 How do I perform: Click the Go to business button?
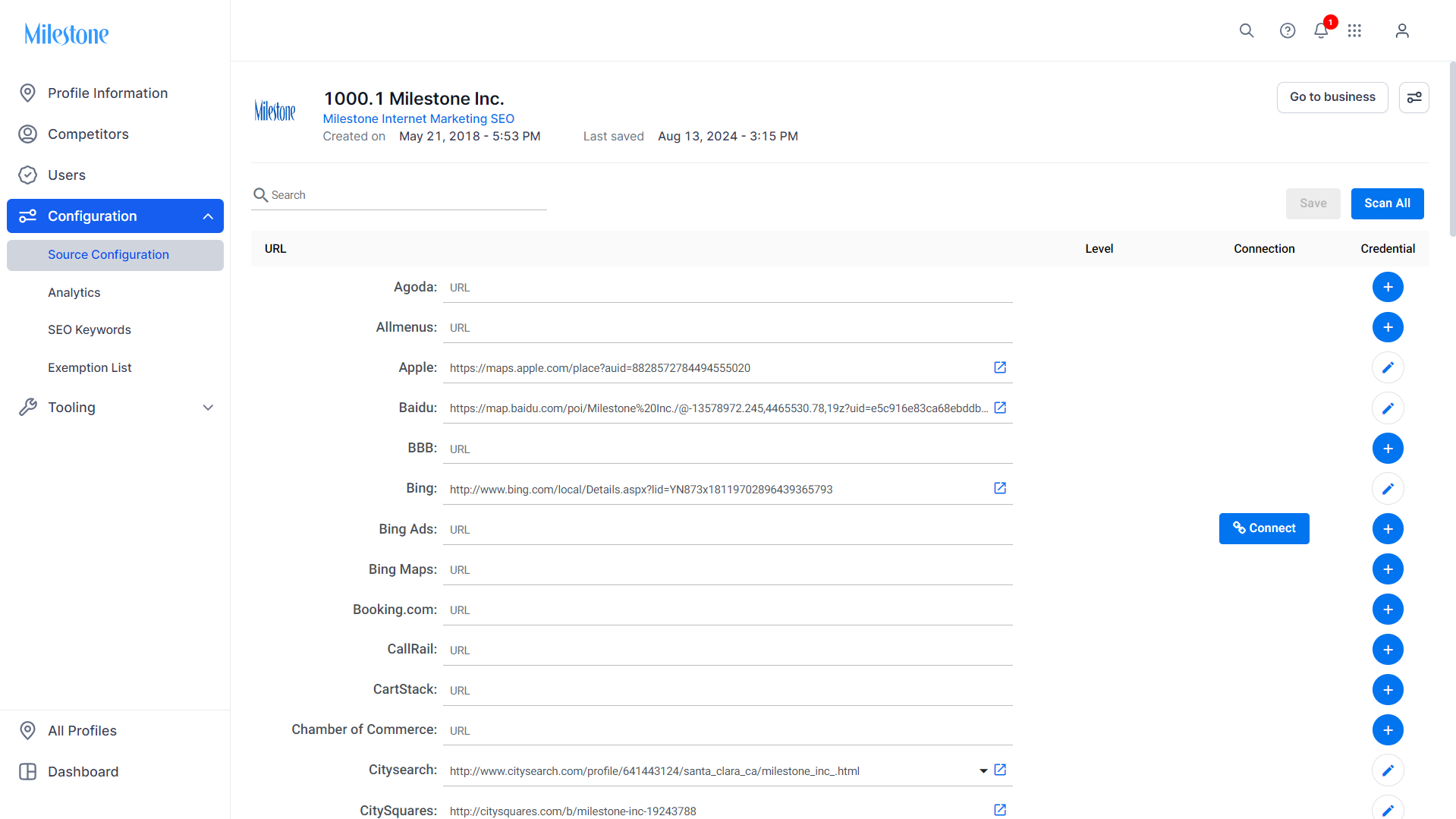[x=1332, y=97]
